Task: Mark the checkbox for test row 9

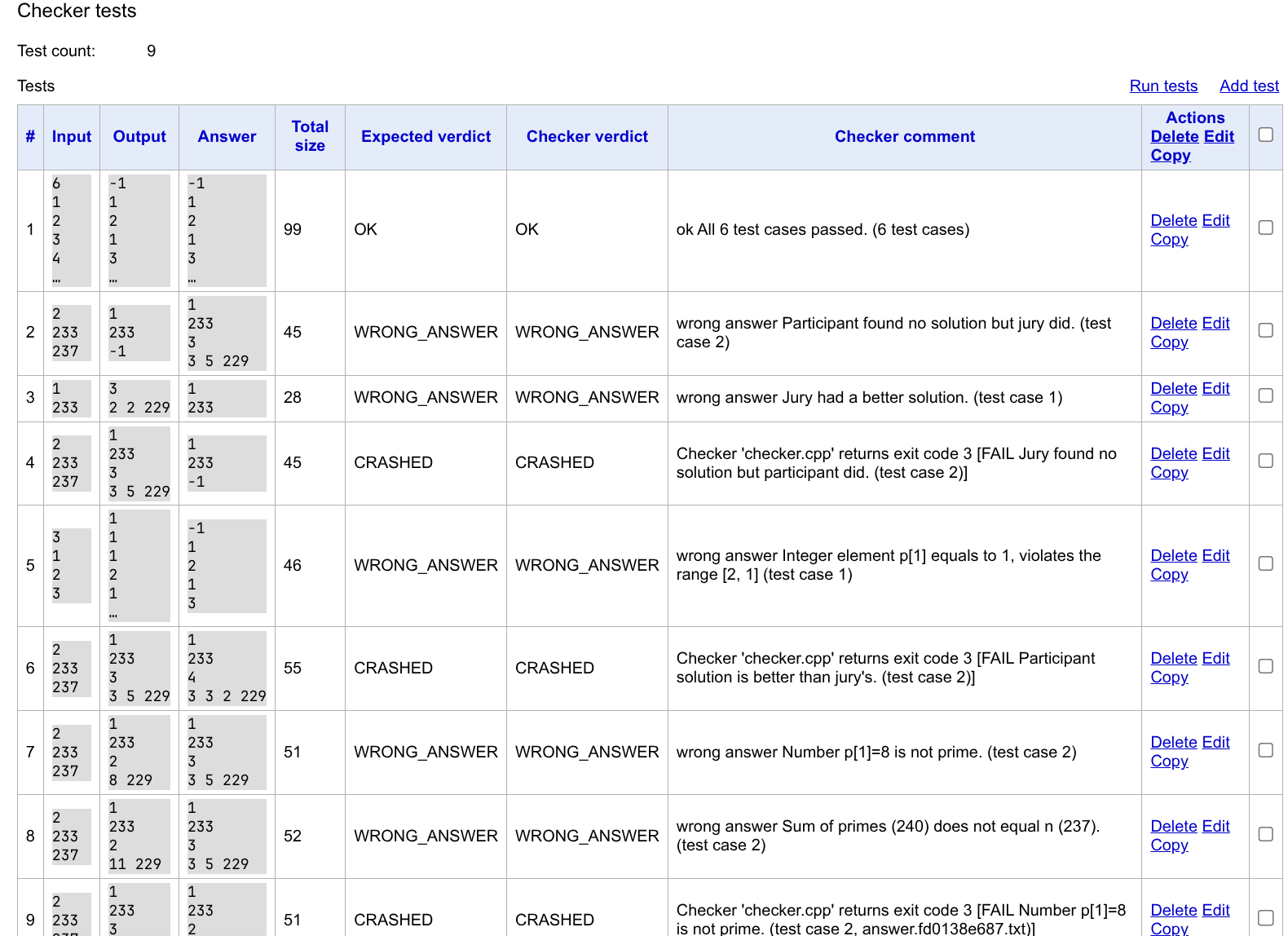Action: pyautogui.click(x=1265, y=918)
